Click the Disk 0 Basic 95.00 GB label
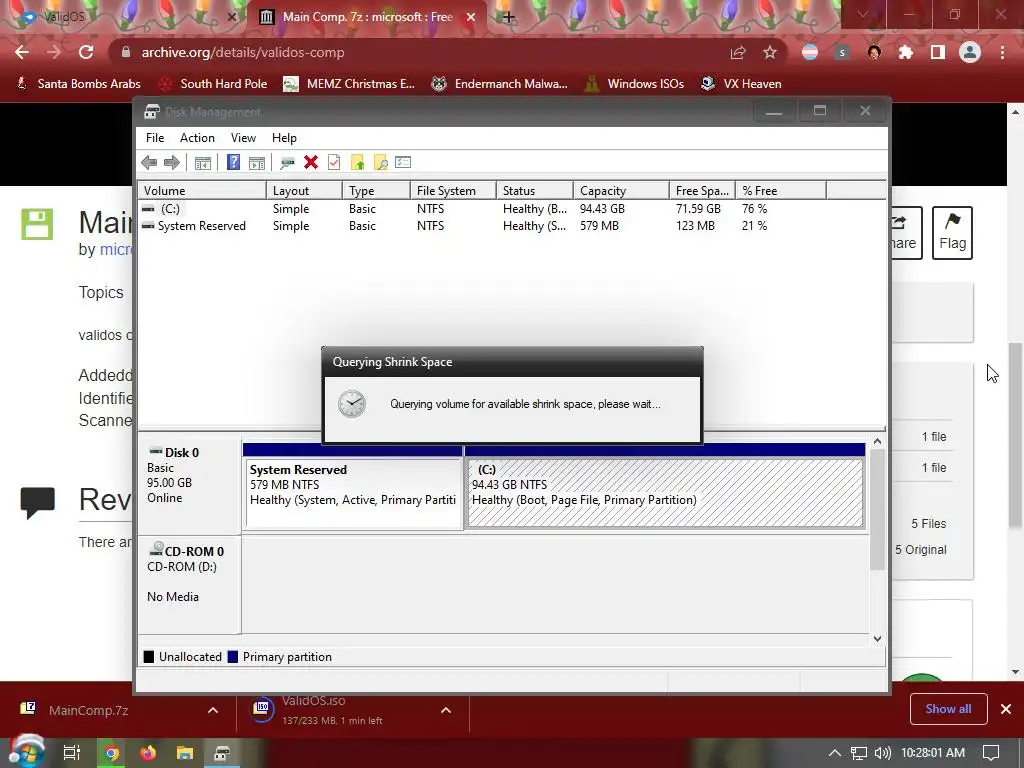The height and width of the screenshot is (768, 1024). point(188,483)
